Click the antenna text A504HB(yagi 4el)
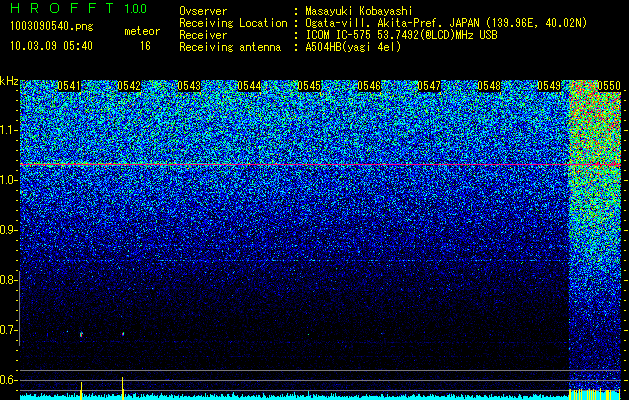629x400 pixels. 353,47
